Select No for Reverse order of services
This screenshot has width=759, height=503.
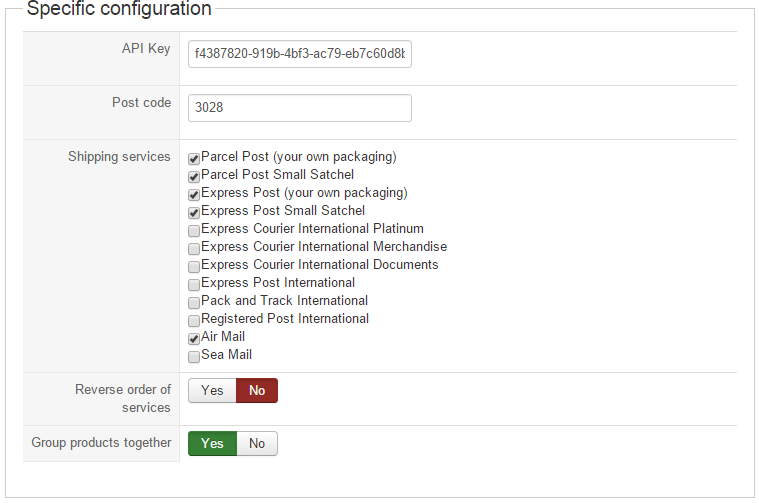coord(257,390)
